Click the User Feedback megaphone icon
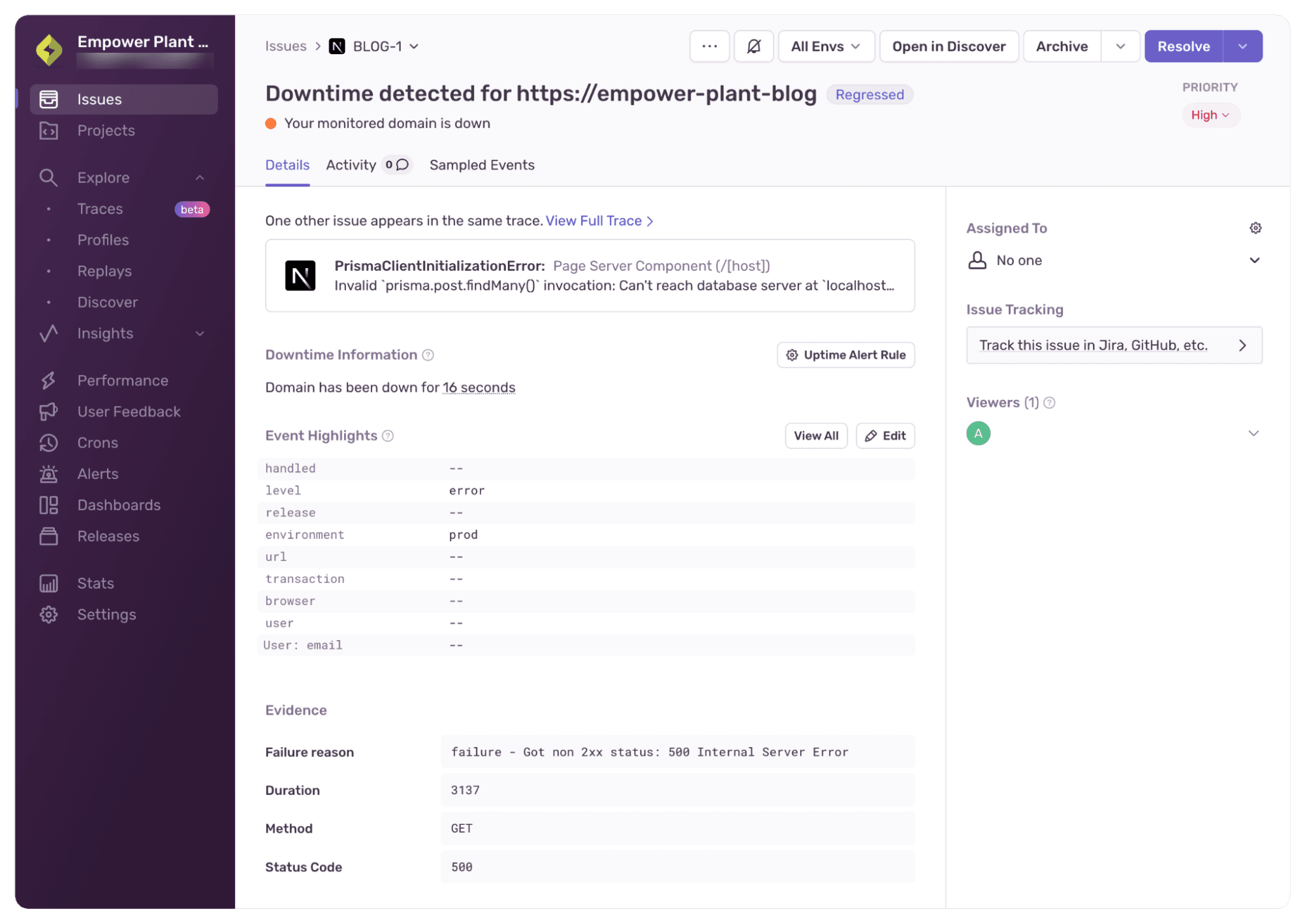Image resolution: width=1305 pixels, height=924 pixels. (48, 412)
